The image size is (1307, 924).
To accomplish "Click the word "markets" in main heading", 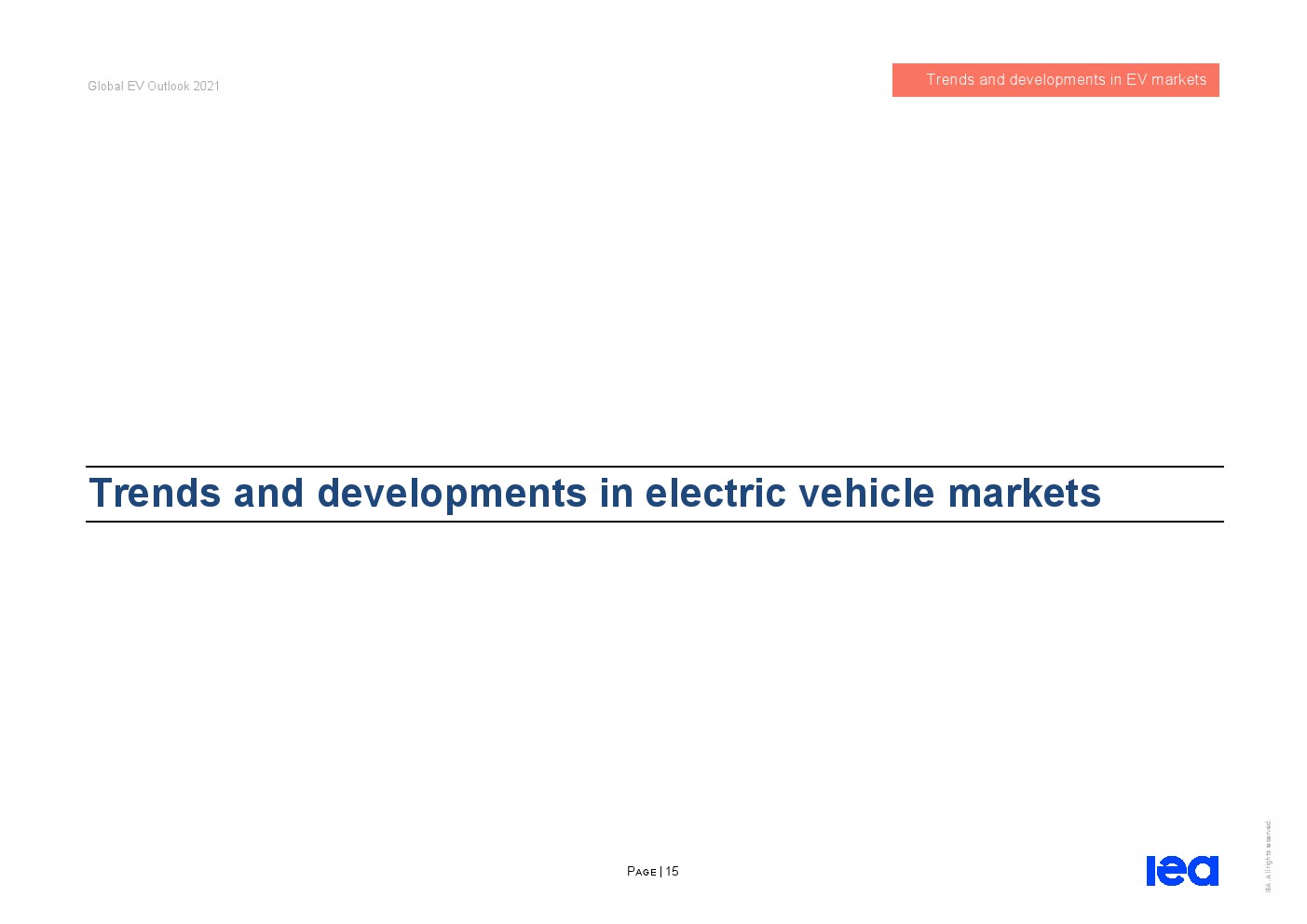I will coord(1024,494).
